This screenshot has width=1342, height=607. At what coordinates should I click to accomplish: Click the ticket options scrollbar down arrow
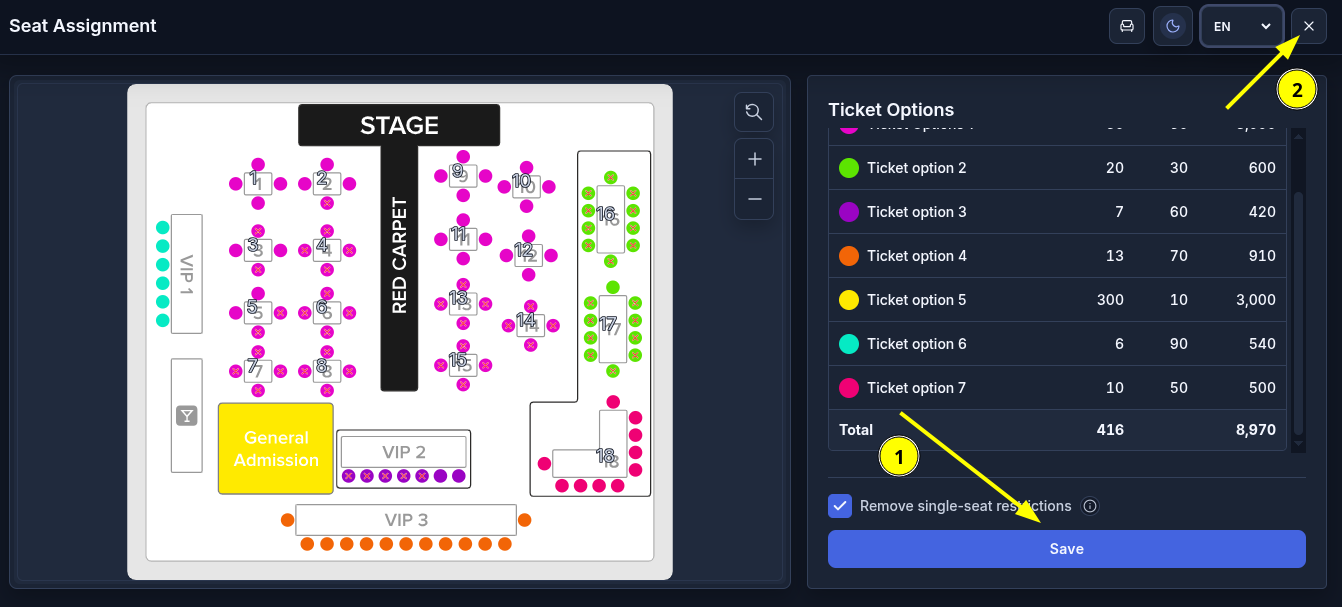1298,444
